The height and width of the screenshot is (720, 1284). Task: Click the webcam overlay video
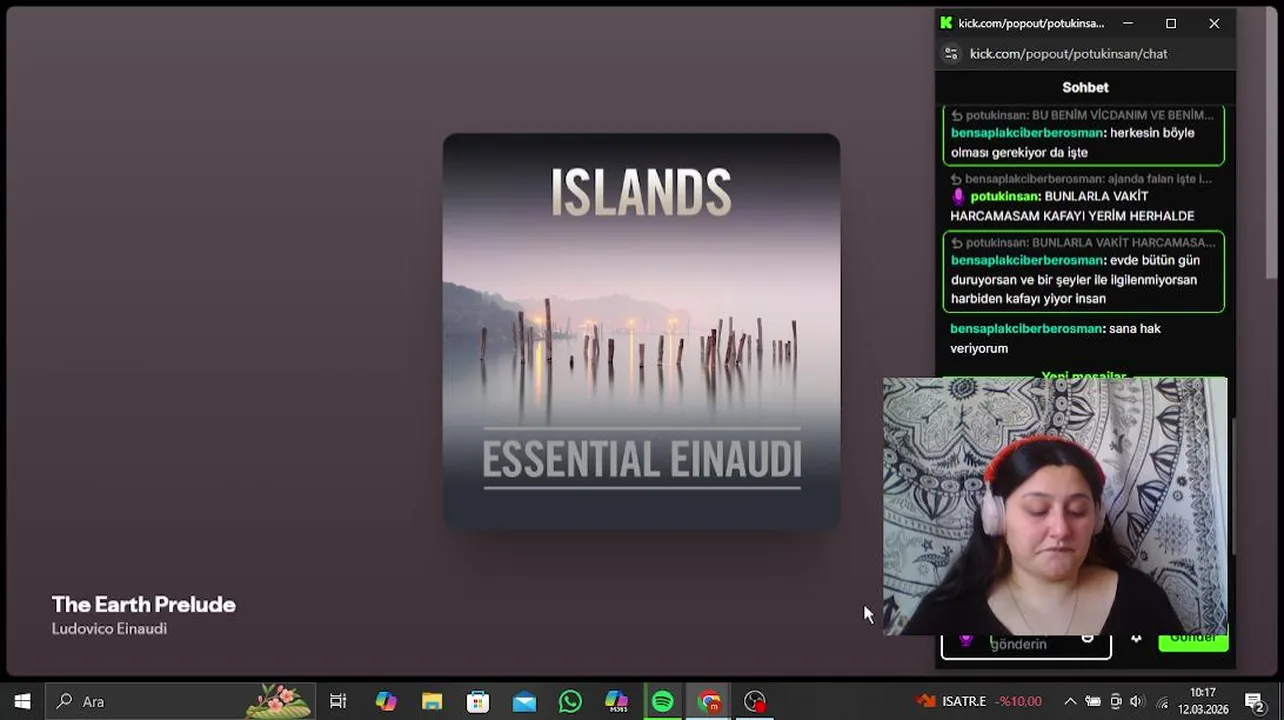[x=1055, y=506]
